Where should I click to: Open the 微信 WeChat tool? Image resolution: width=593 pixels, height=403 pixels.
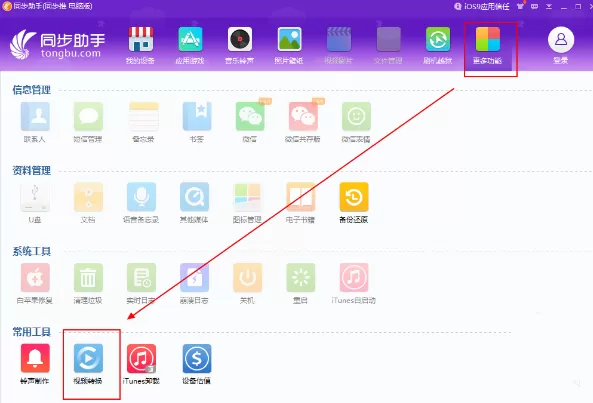coord(250,122)
